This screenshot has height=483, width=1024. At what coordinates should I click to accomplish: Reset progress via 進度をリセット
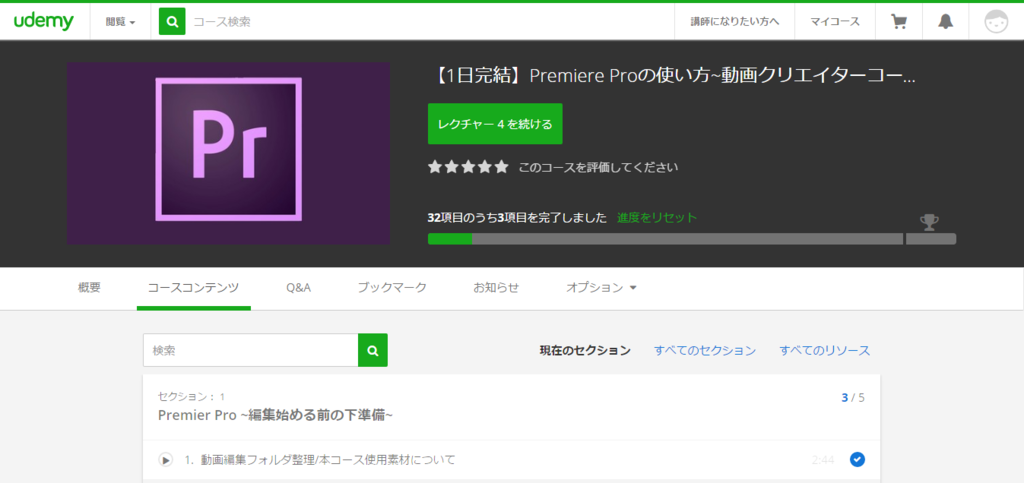[657, 217]
